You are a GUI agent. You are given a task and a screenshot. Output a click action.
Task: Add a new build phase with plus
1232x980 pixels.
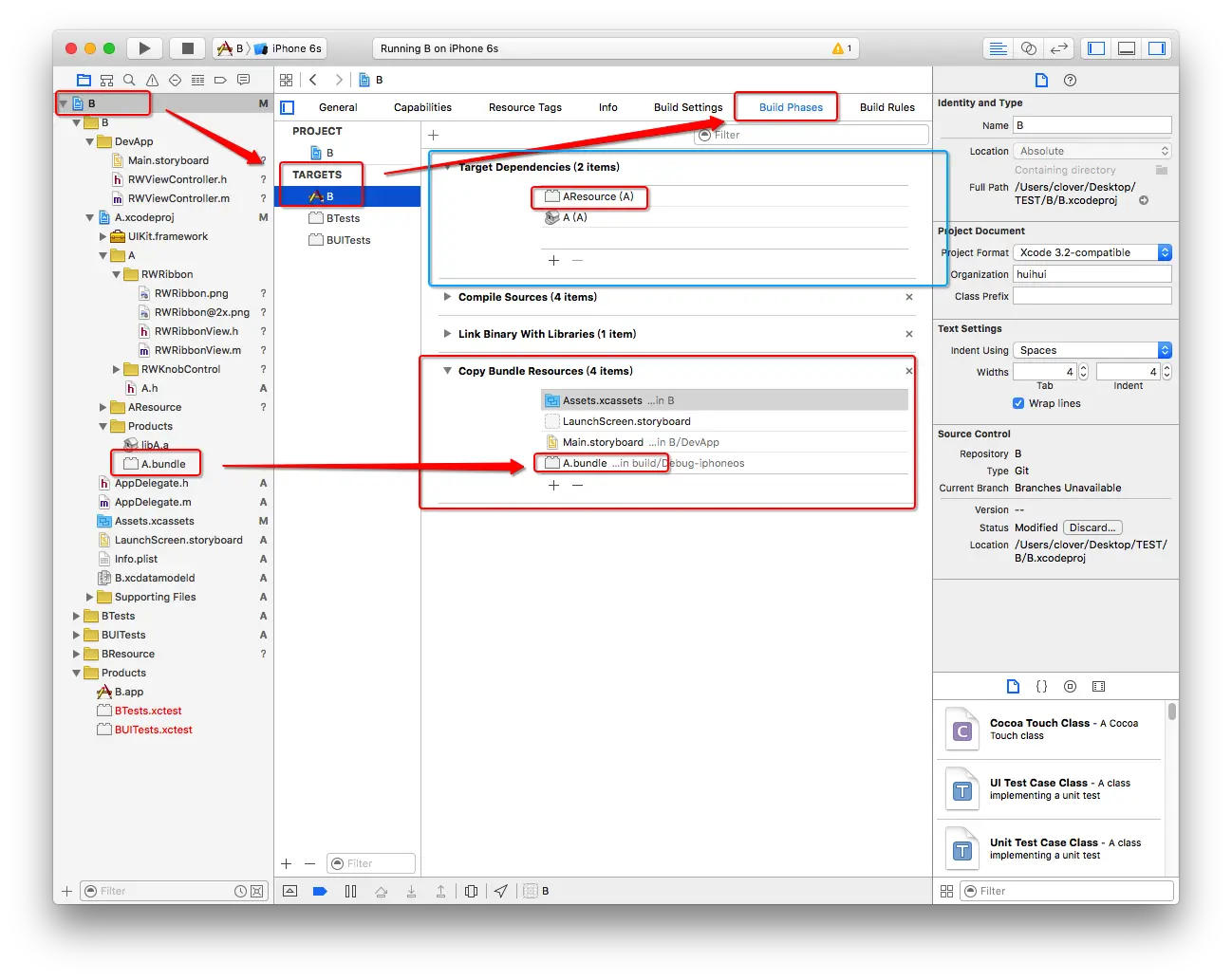click(434, 136)
